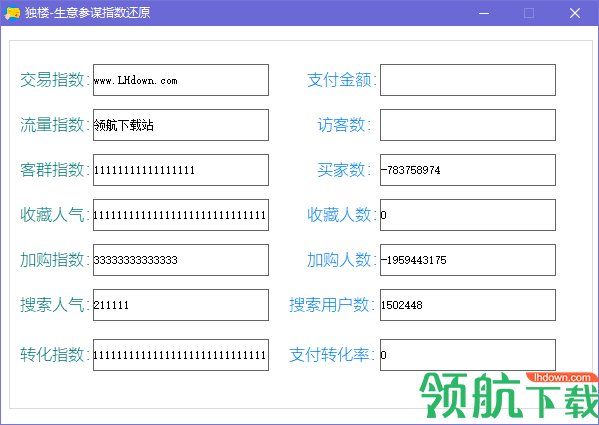Close the 生意参谋指数还原 window
Screen dimensions: 599x425
pyautogui.click(x=575, y=13)
